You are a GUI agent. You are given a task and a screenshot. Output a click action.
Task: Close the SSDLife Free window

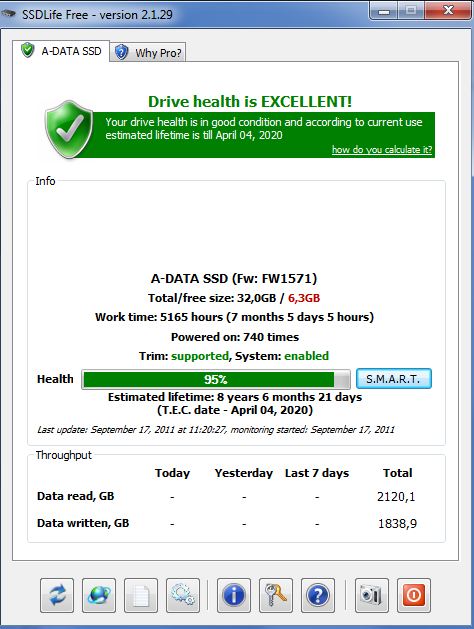tap(448, 10)
